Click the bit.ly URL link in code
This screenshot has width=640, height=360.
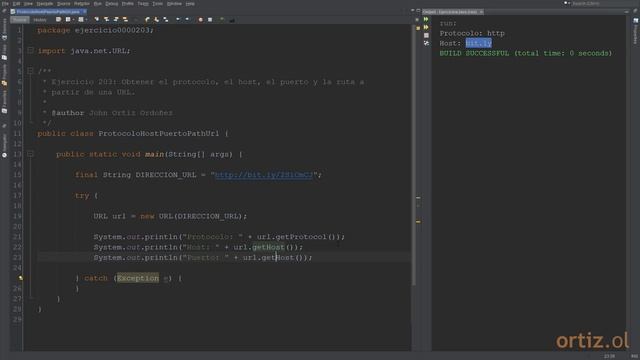[264, 175]
